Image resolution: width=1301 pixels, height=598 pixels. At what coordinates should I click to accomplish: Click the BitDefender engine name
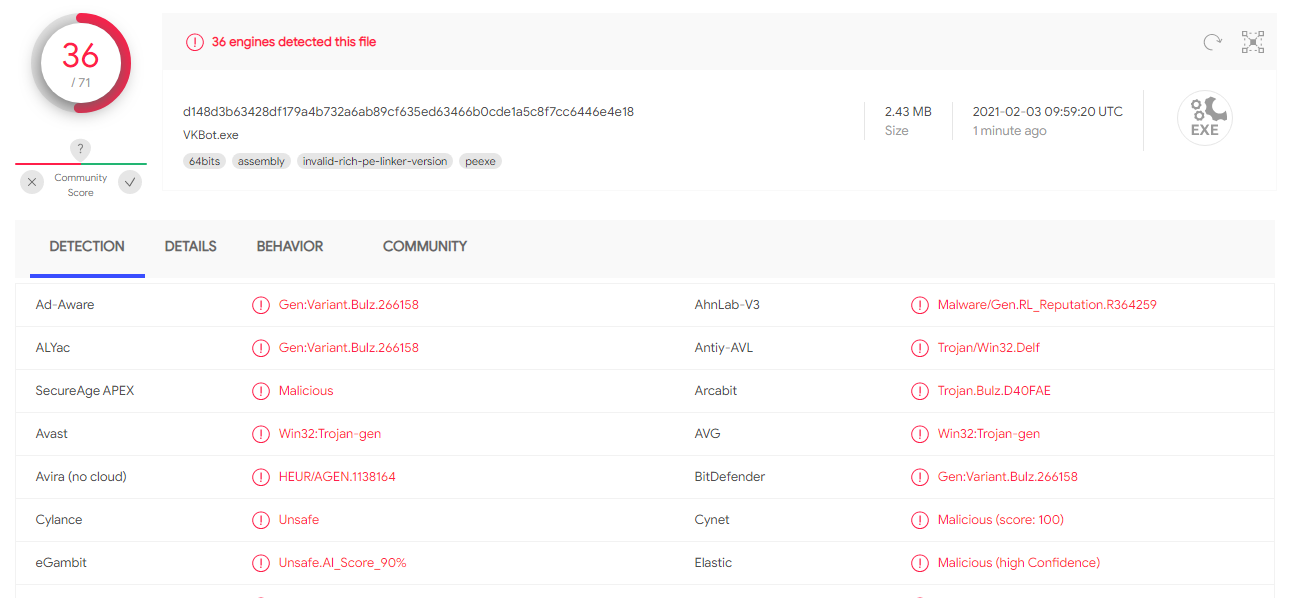[730, 477]
